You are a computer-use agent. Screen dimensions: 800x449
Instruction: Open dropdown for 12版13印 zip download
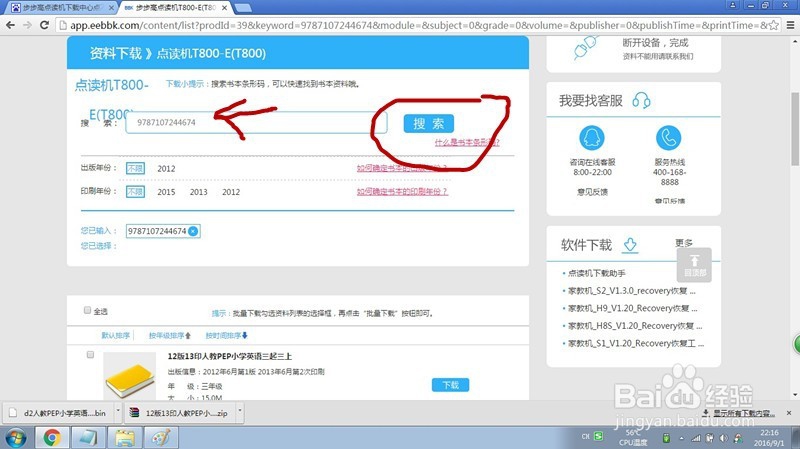click(x=240, y=412)
